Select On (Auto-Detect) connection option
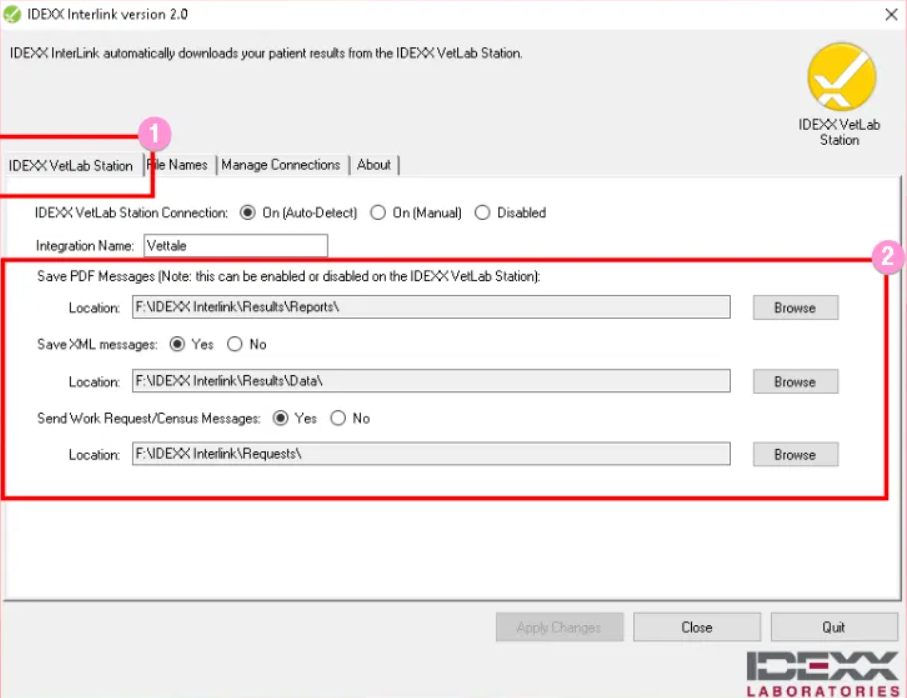 298,213
